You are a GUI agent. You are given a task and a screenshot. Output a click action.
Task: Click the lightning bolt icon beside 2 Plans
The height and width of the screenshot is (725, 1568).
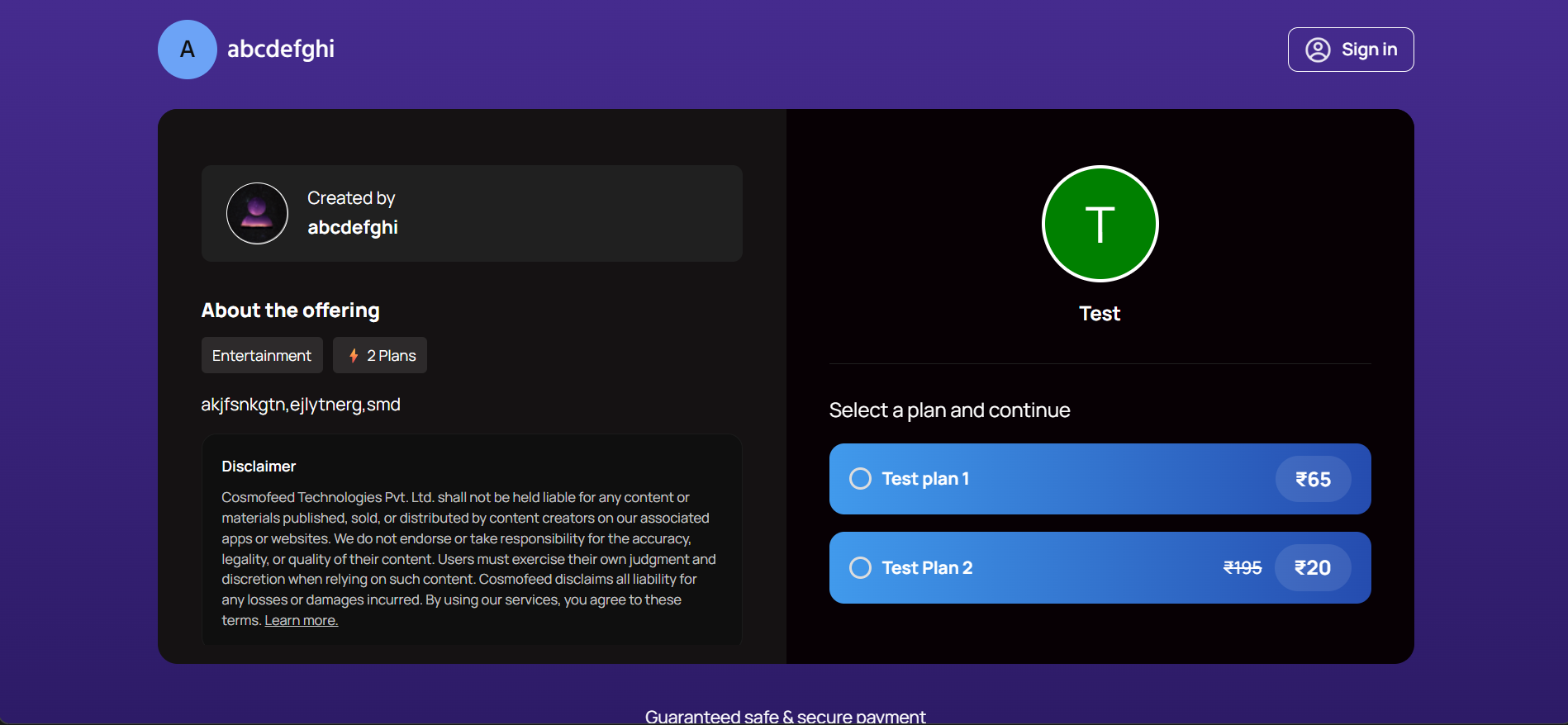tap(354, 356)
